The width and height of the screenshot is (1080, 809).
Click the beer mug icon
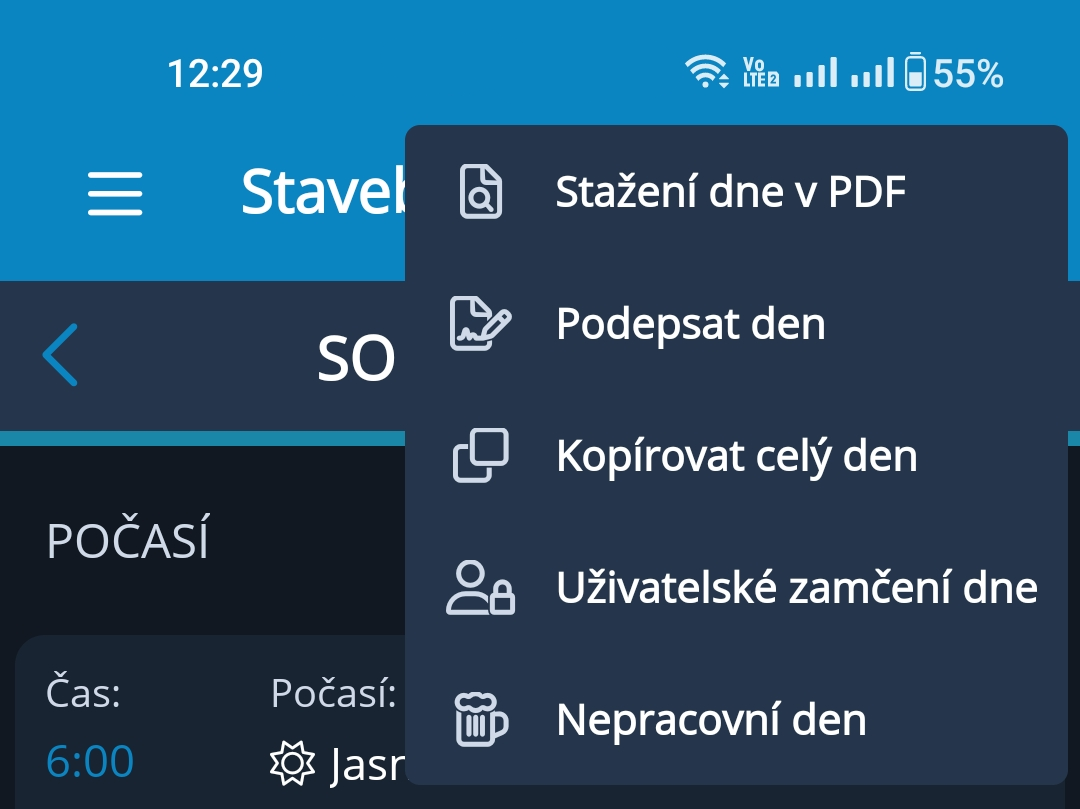(x=481, y=719)
